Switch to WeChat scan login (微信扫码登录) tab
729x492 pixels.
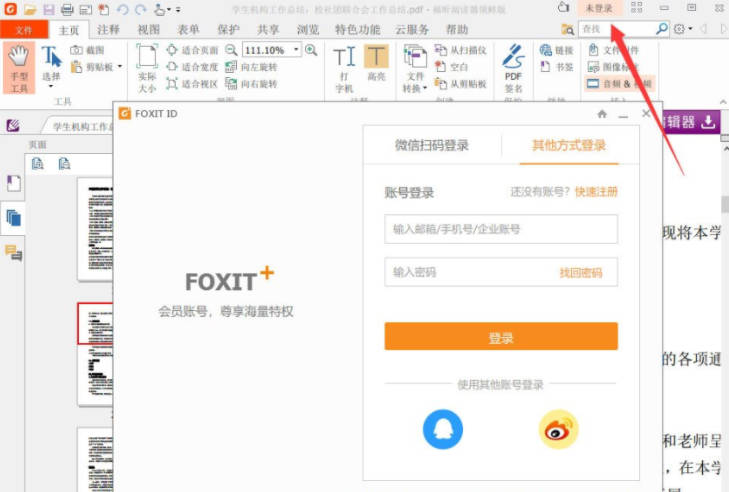(x=431, y=146)
